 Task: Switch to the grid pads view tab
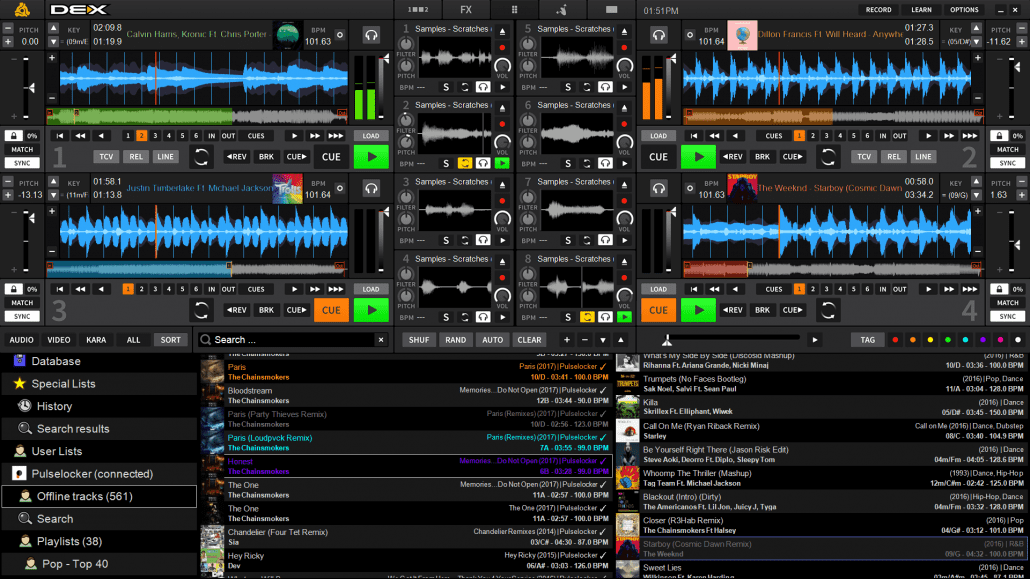tap(514, 10)
